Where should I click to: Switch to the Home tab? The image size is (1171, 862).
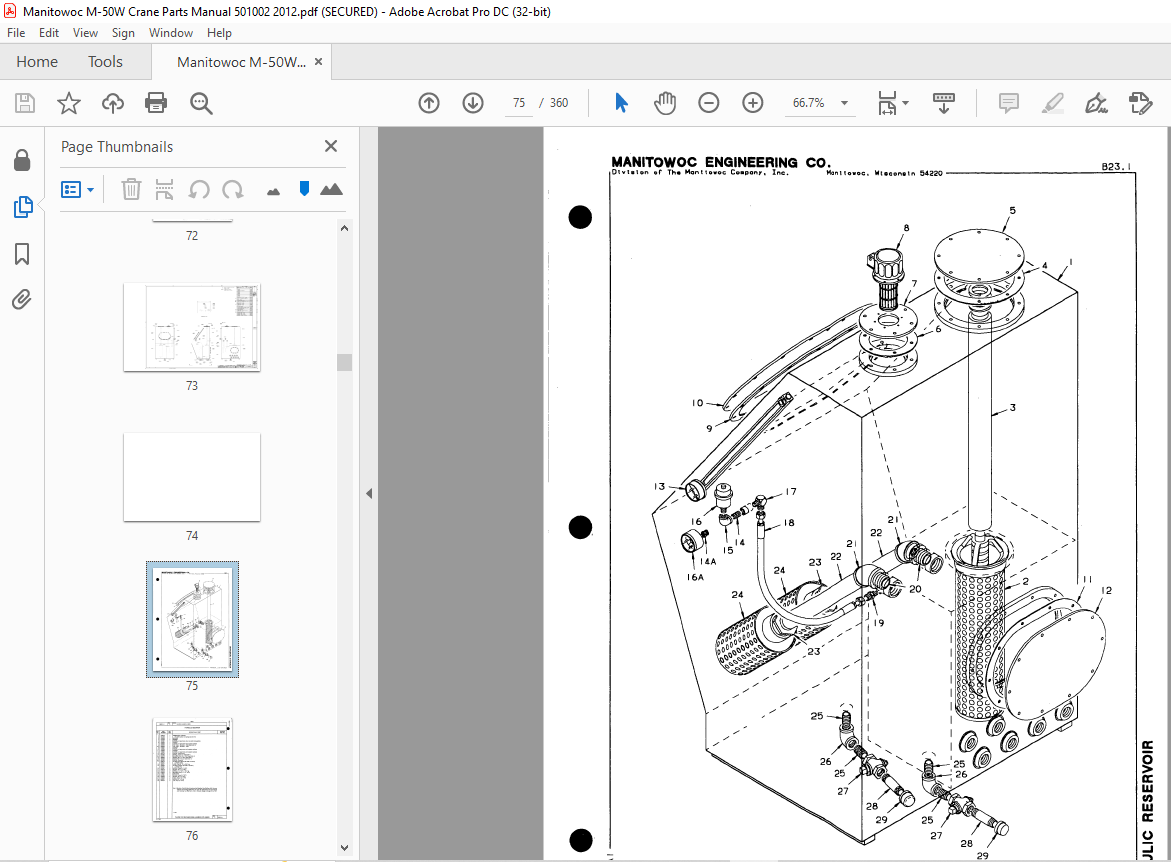tap(37, 62)
